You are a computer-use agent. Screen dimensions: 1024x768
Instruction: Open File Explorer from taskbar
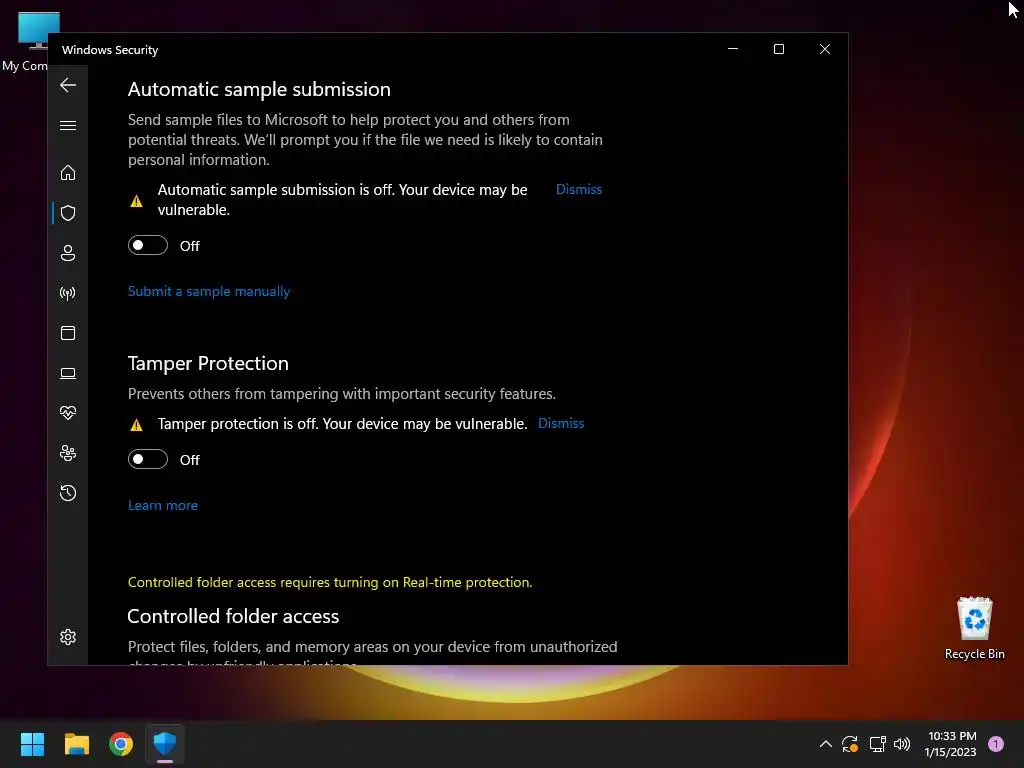(x=76, y=744)
